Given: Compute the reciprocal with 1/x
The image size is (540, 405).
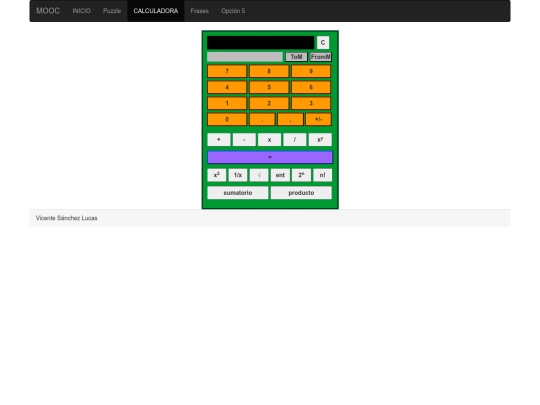Looking at the screenshot, I should click(238, 175).
